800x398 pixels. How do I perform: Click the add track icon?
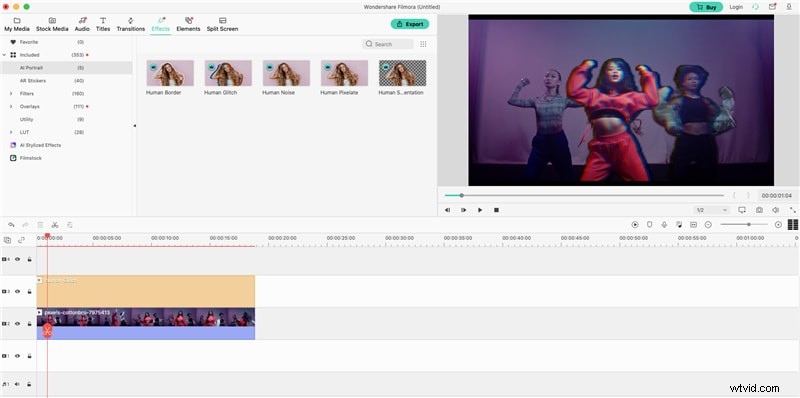click(7, 240)
